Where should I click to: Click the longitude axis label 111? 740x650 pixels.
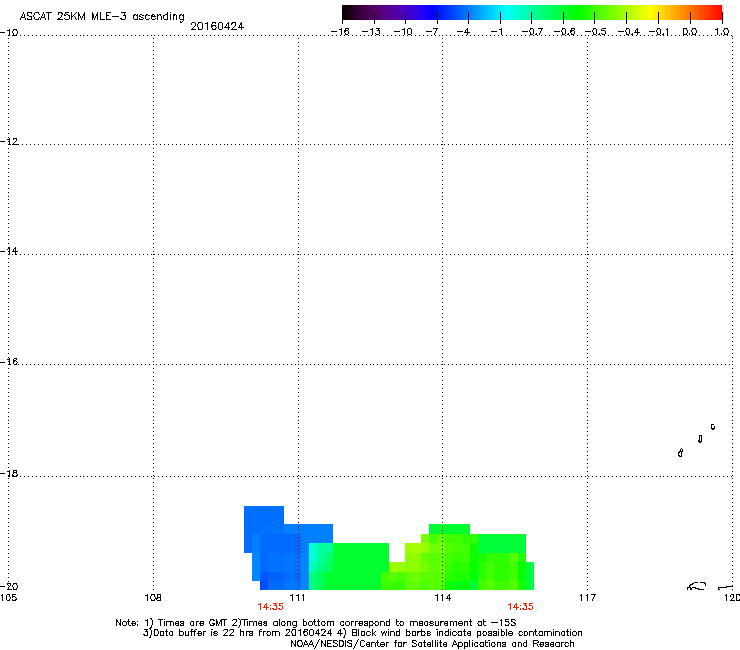(x=298, y=598)
